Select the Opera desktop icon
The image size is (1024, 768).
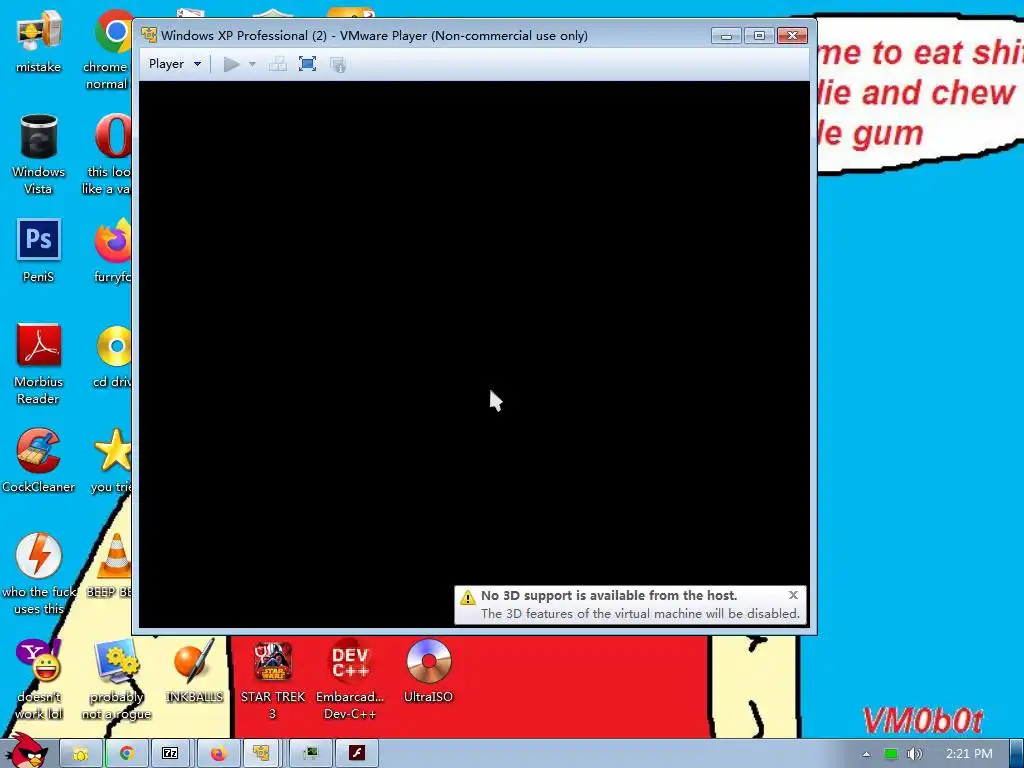(x=111, y=154)
